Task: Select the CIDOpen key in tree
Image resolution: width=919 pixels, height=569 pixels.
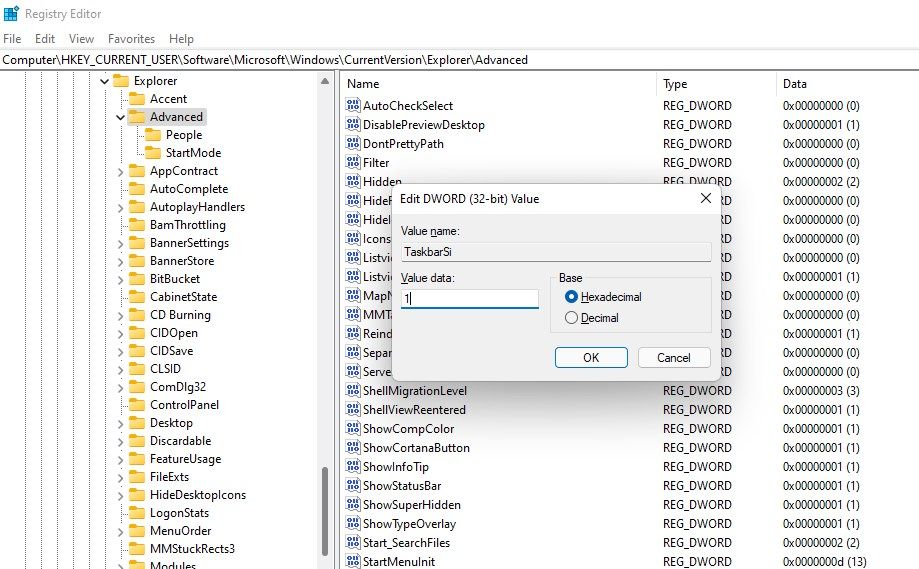Action: click(x=173, y=333)
